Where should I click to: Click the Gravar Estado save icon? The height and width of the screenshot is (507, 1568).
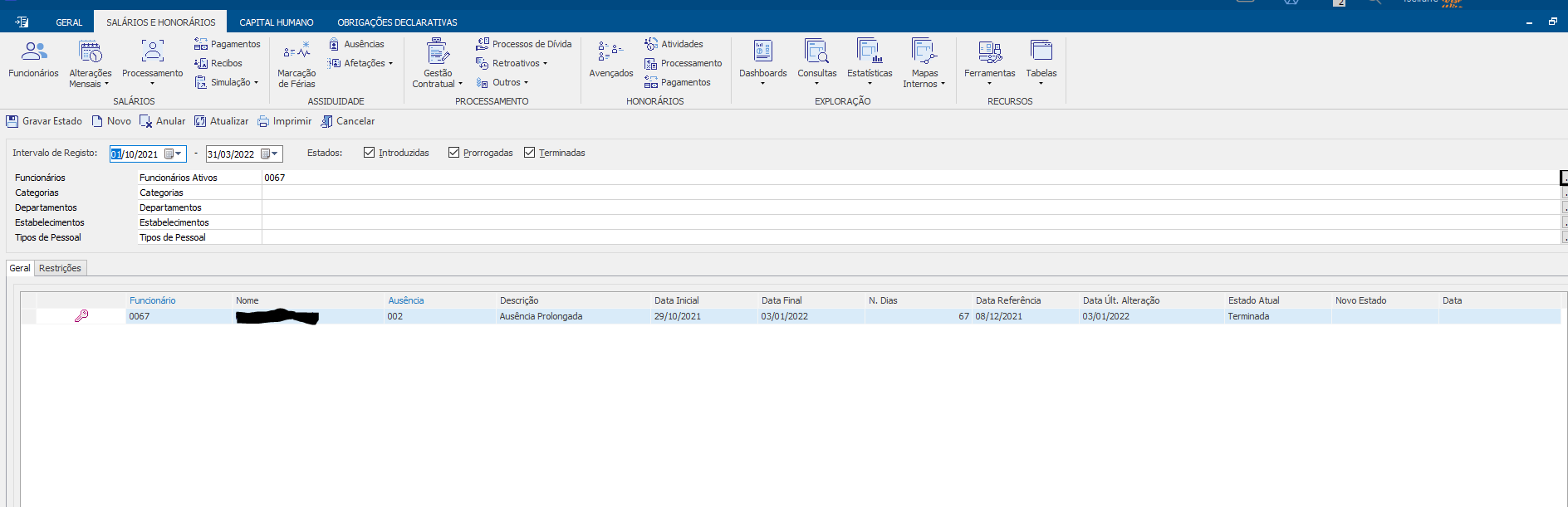click(12, 122)
